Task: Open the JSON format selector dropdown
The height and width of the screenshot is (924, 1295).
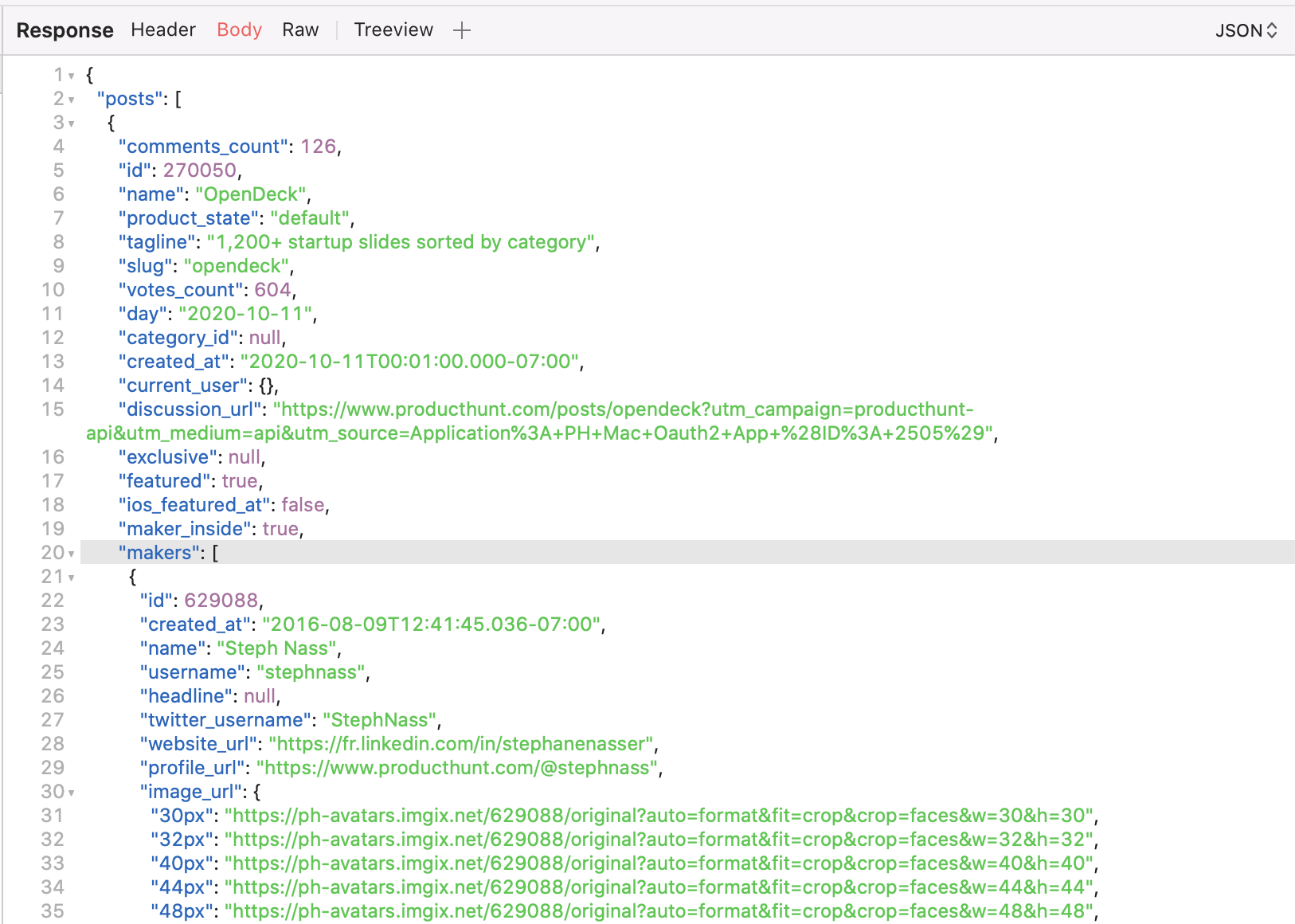Action: (x=1246, y=29)
